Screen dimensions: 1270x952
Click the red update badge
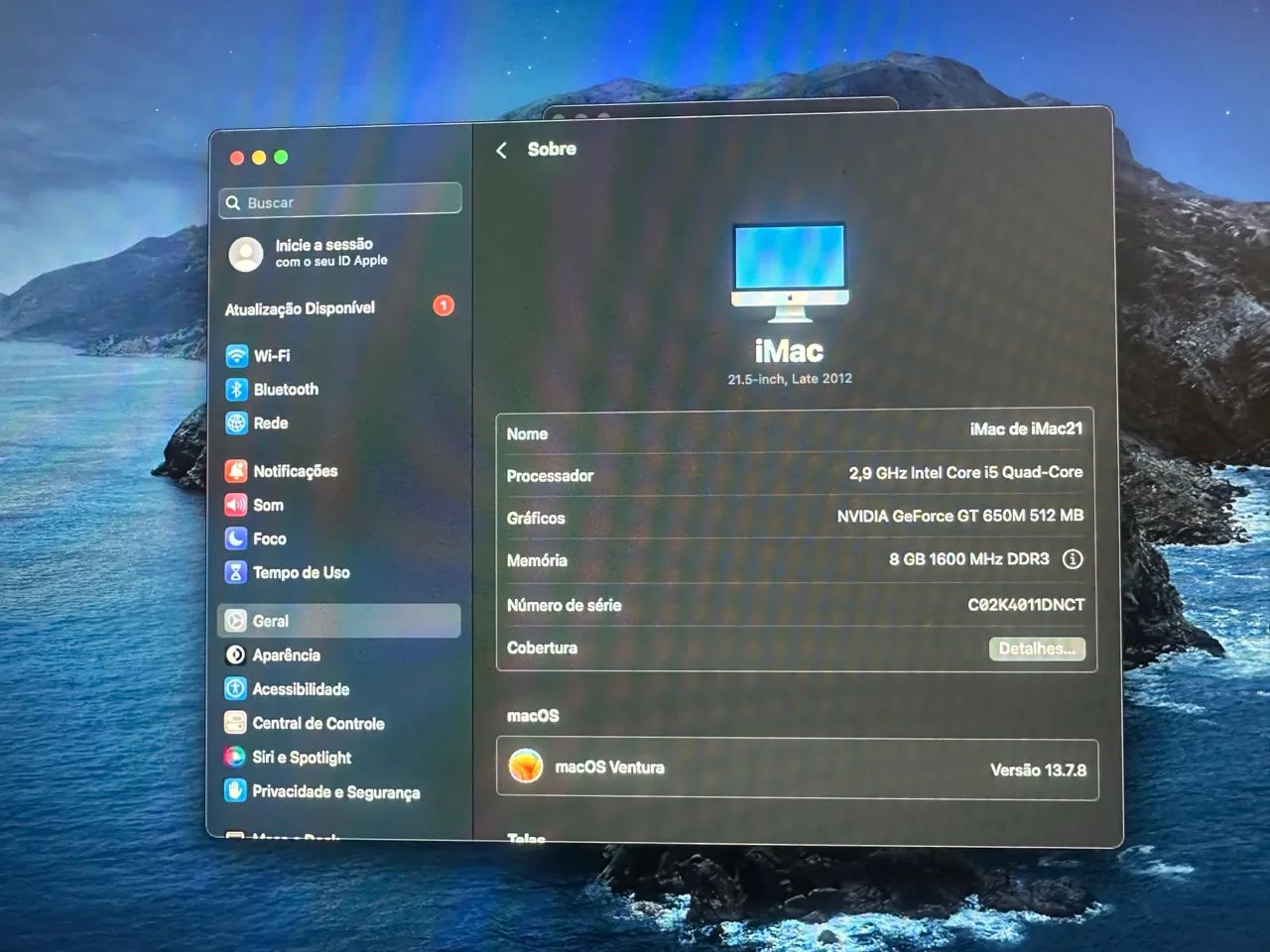[444, 305]
